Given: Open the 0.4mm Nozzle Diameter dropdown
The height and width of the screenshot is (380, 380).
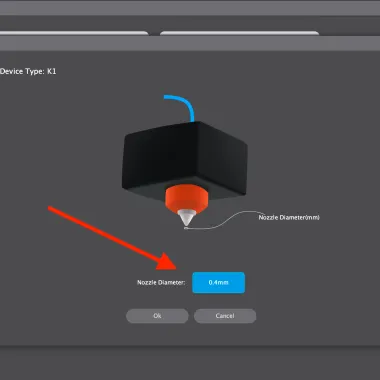Looking at the screenshot, I should [218, 283].
